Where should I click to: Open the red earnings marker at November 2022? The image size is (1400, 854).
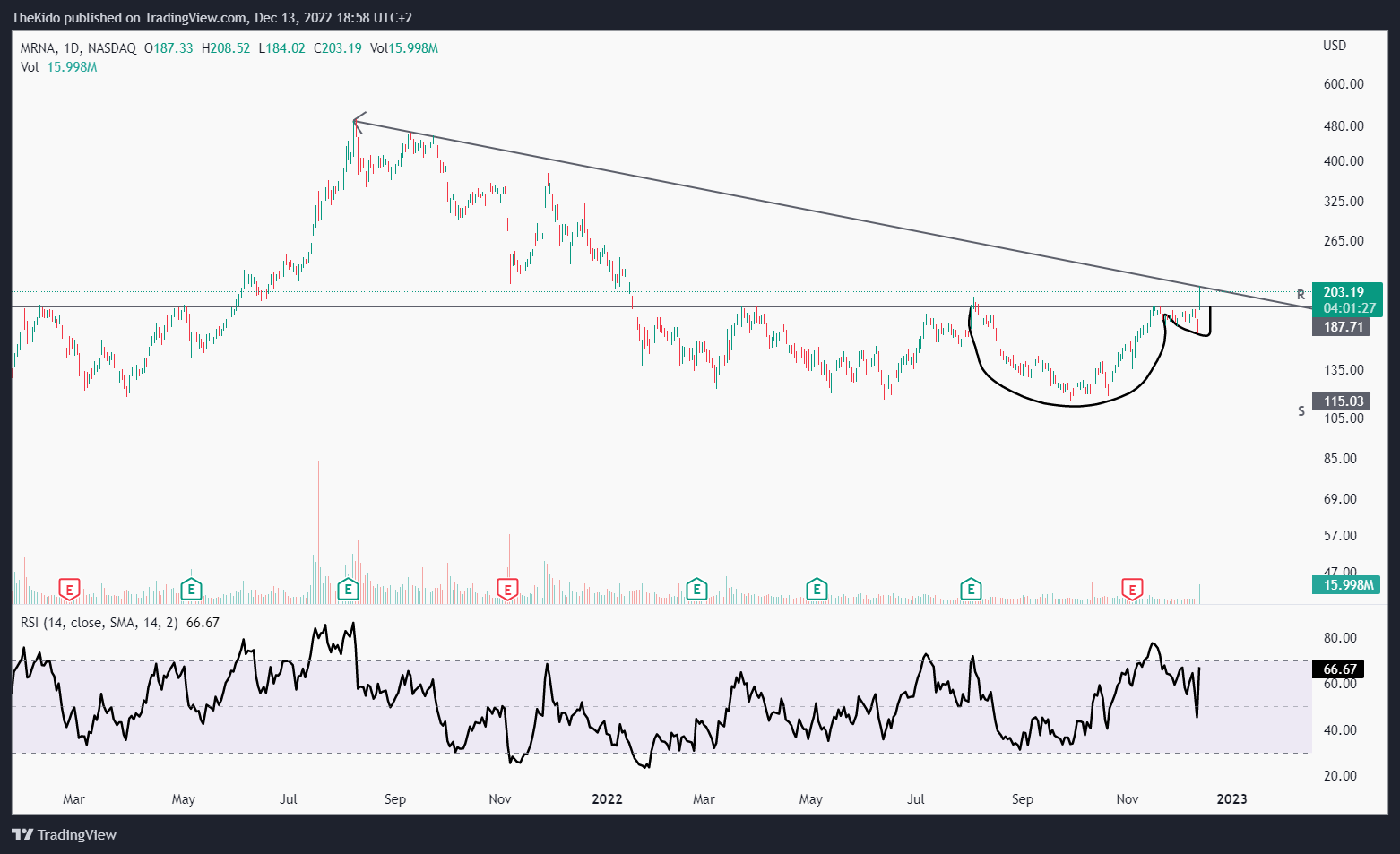click(1133, 589)
